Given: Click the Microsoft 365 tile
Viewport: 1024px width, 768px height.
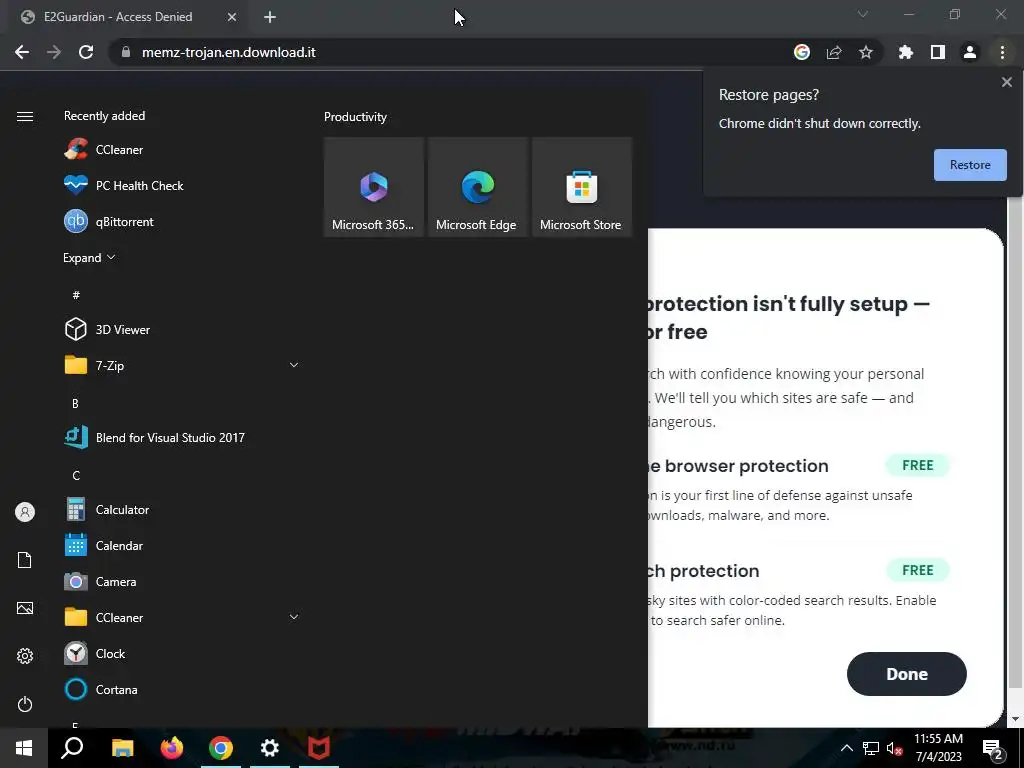Looking at the screenshot, I should pos(374,187).
